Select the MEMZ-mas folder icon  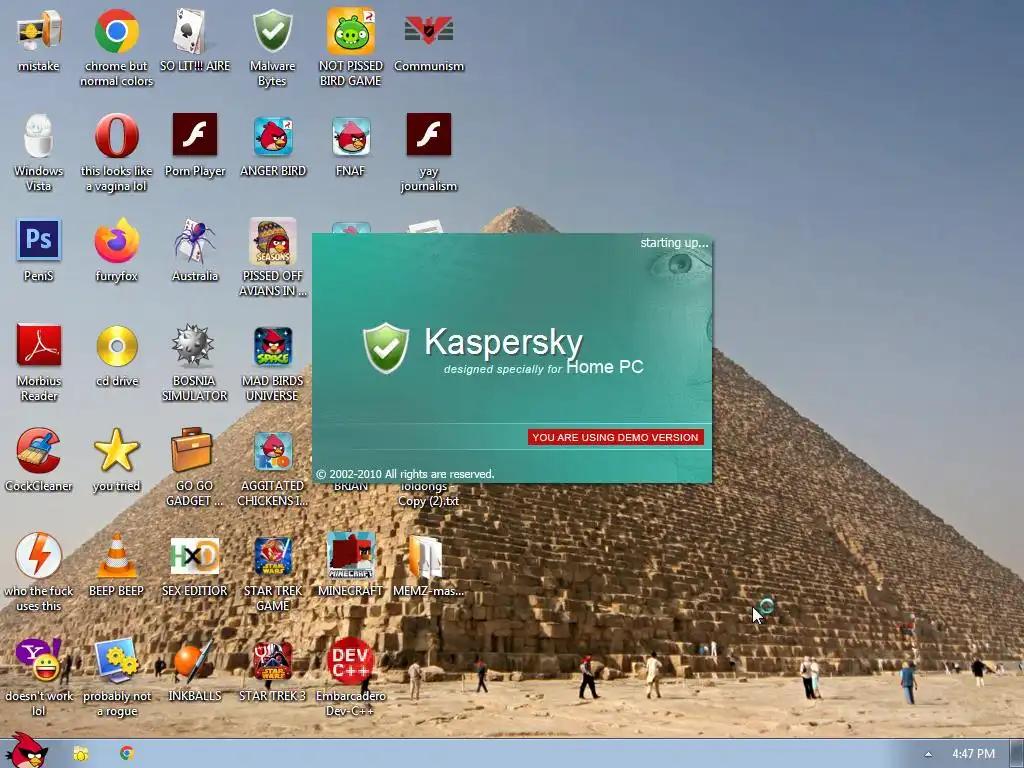[426, 556]
